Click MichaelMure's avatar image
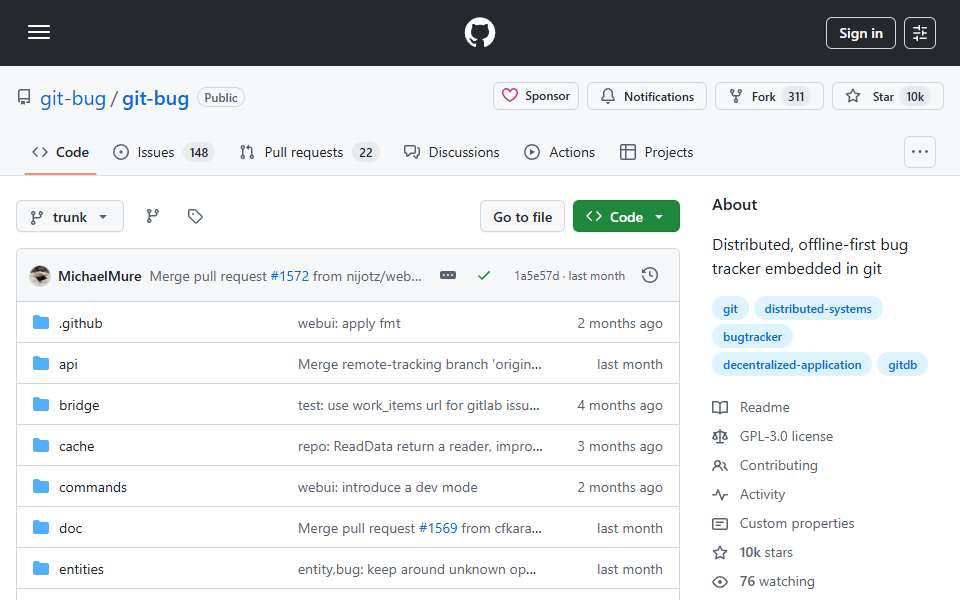 [40, 276]
